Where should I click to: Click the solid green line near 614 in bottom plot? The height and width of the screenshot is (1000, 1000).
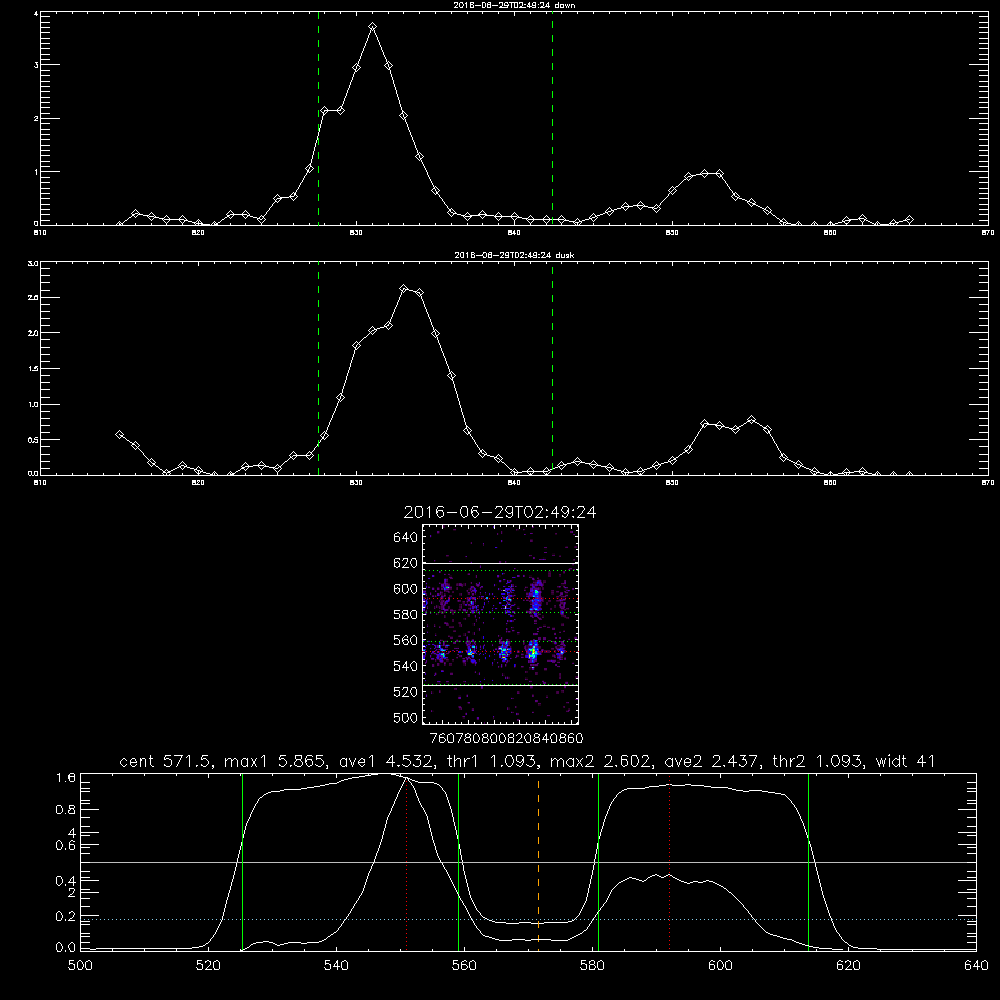click(808, 862)
